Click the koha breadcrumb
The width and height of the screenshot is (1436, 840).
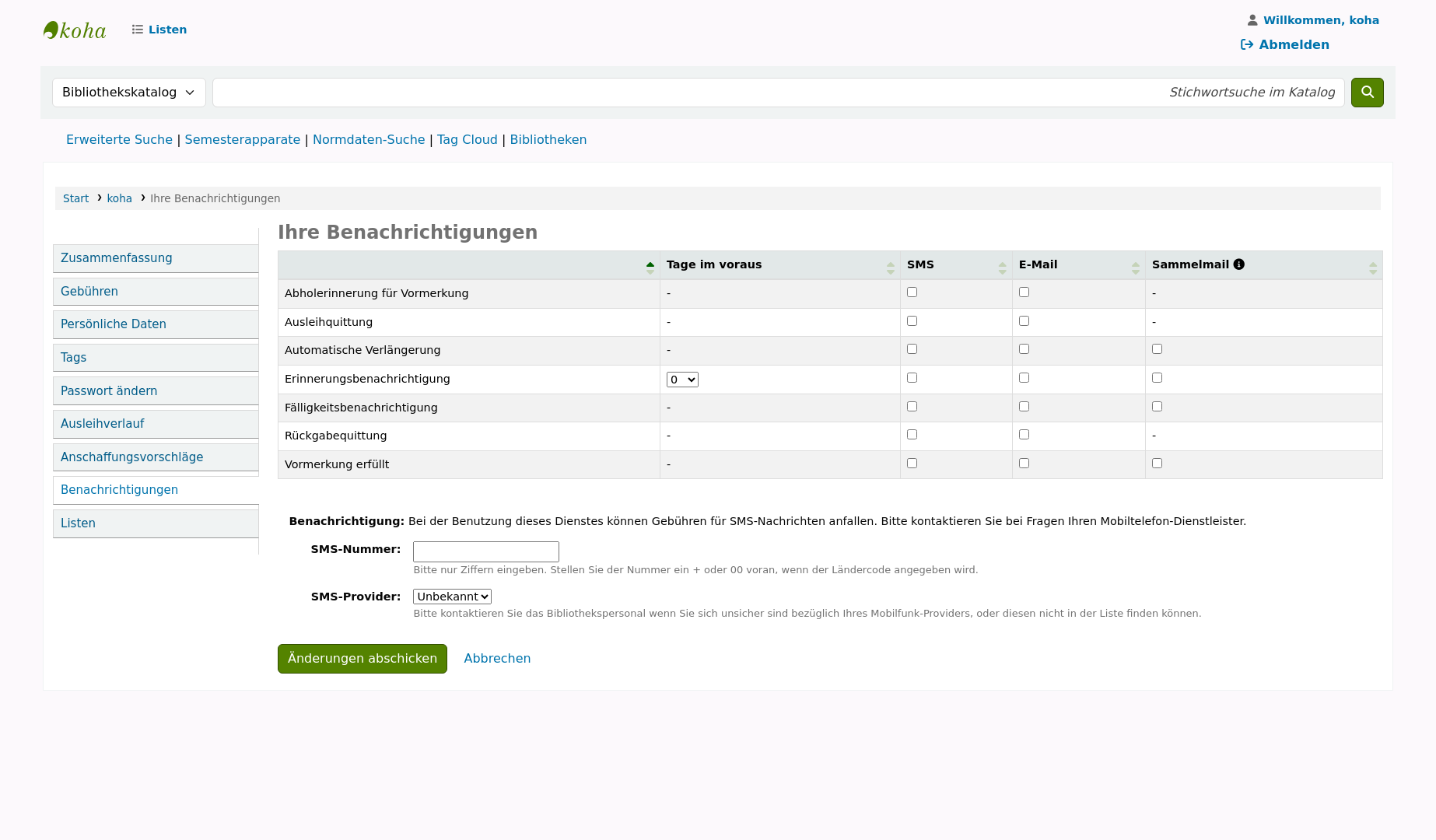coord(119,198)
